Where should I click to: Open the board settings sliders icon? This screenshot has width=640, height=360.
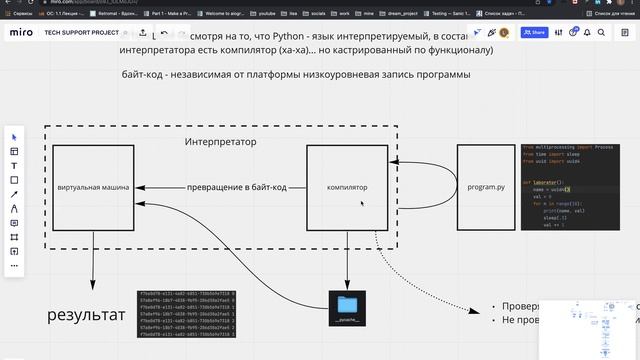click(x=558, y=32)
